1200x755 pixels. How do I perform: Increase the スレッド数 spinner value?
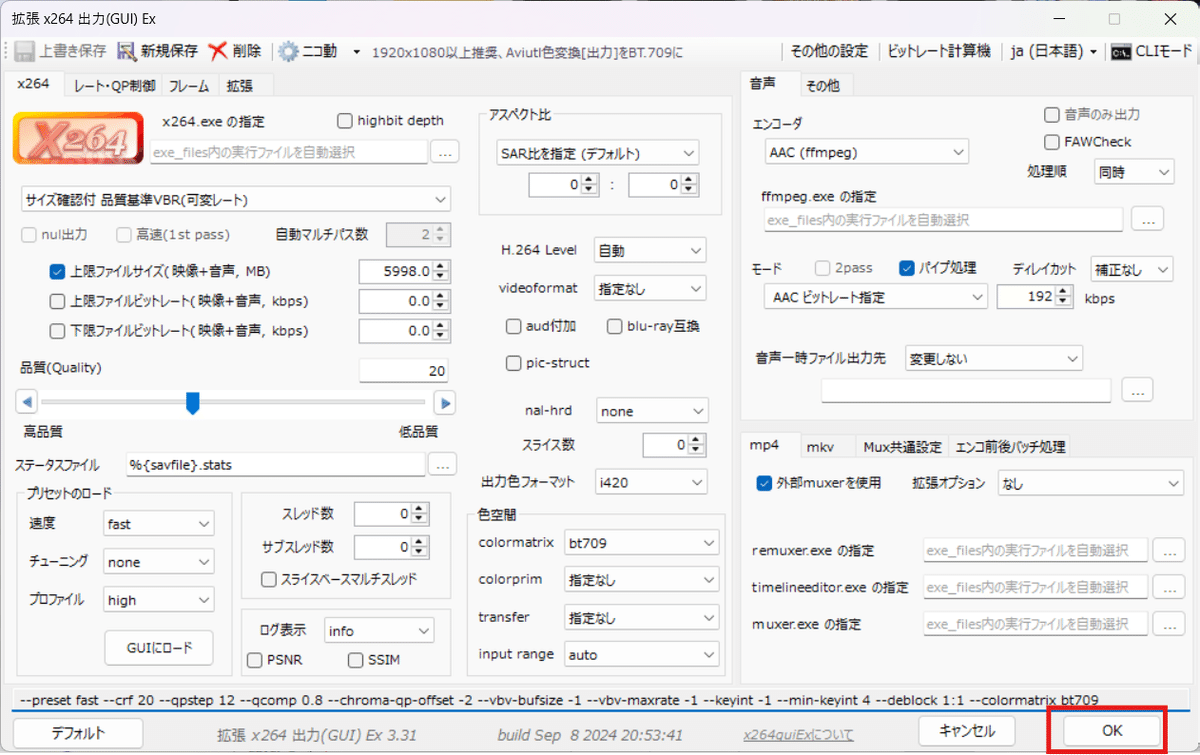419,508
